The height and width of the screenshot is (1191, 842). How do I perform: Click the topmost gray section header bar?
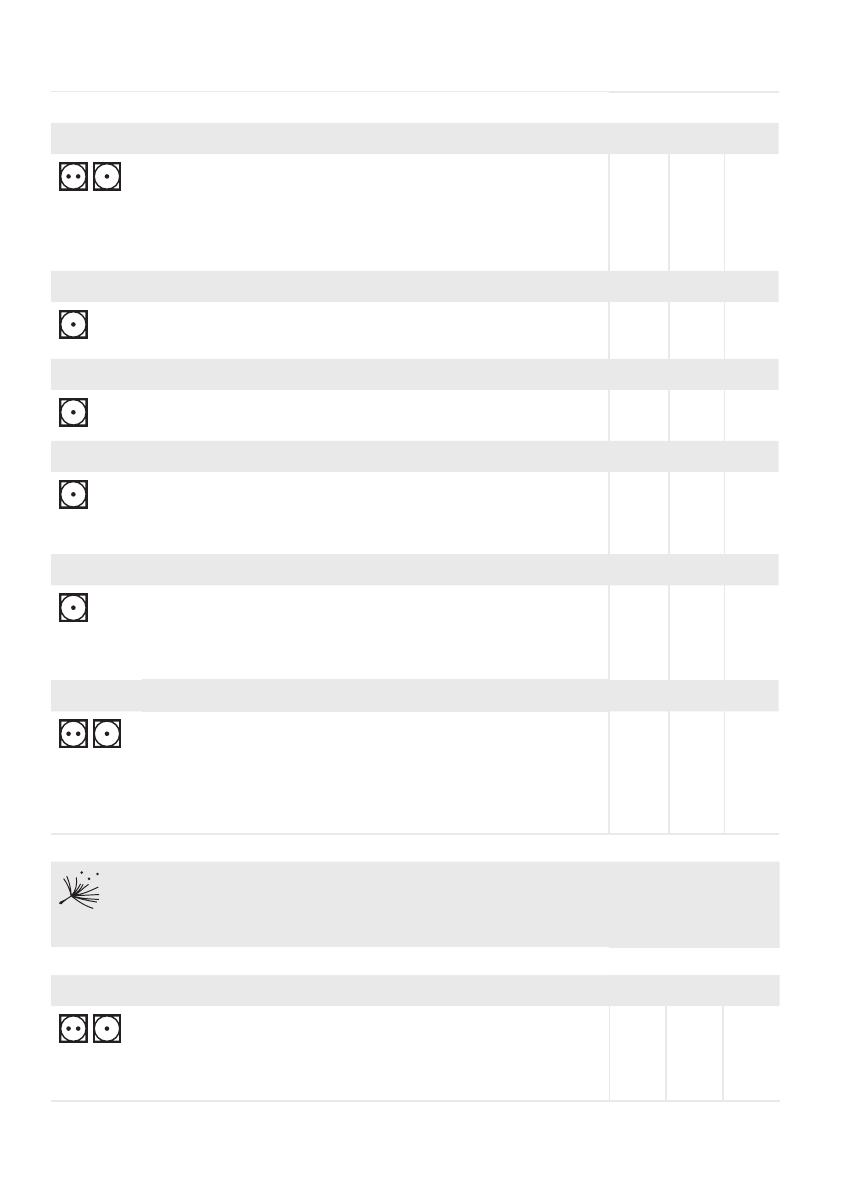414,138
